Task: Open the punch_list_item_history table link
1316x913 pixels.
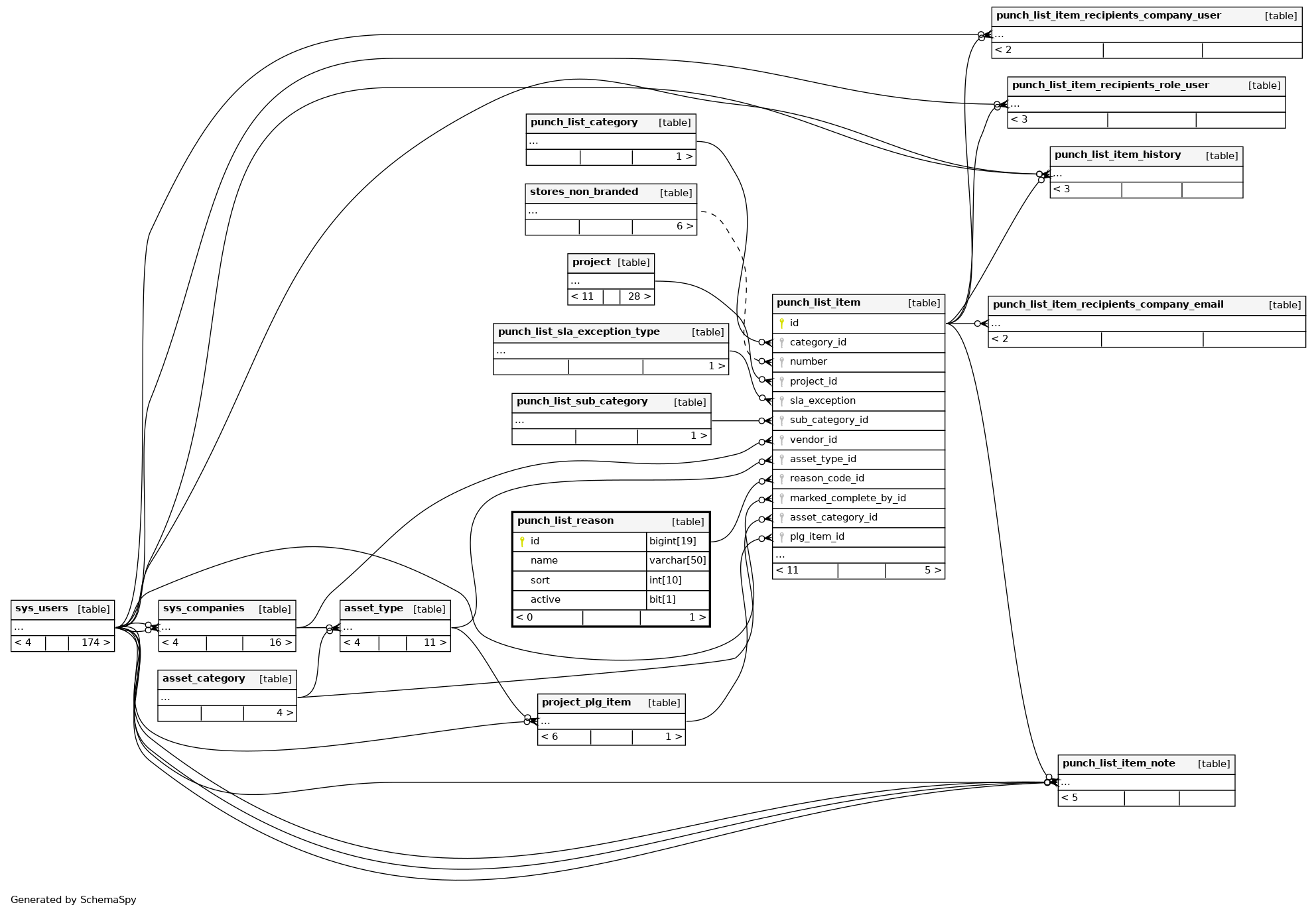Action: (1117, 155)
